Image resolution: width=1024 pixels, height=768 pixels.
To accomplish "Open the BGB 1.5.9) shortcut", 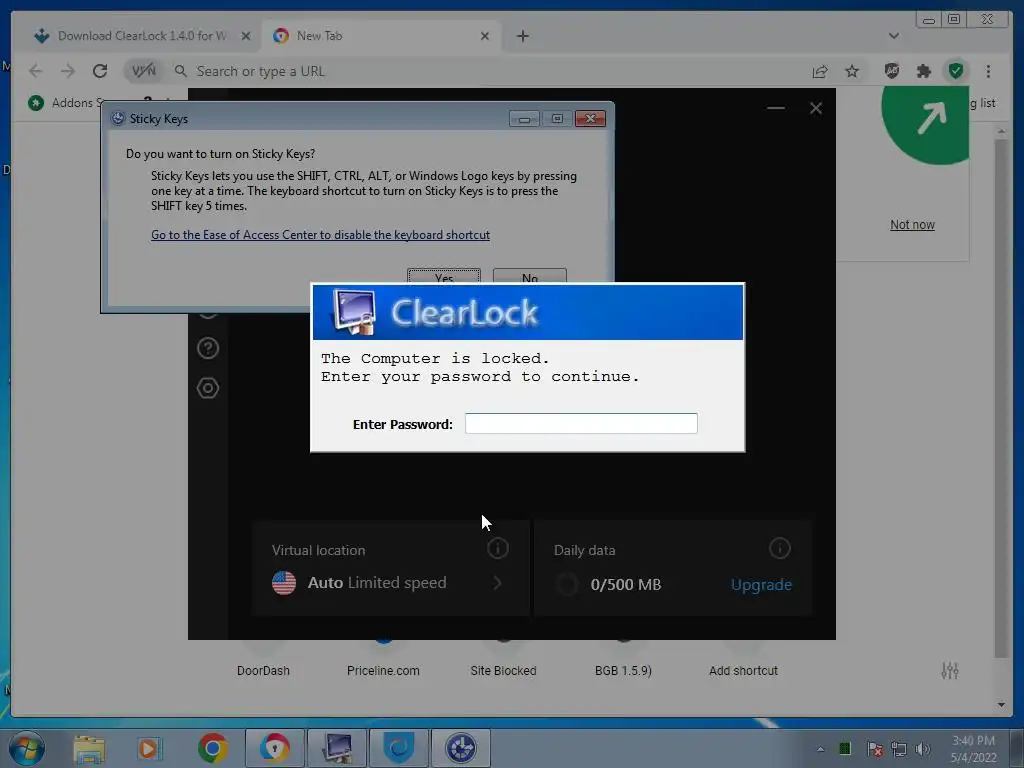I will [623, 671].
